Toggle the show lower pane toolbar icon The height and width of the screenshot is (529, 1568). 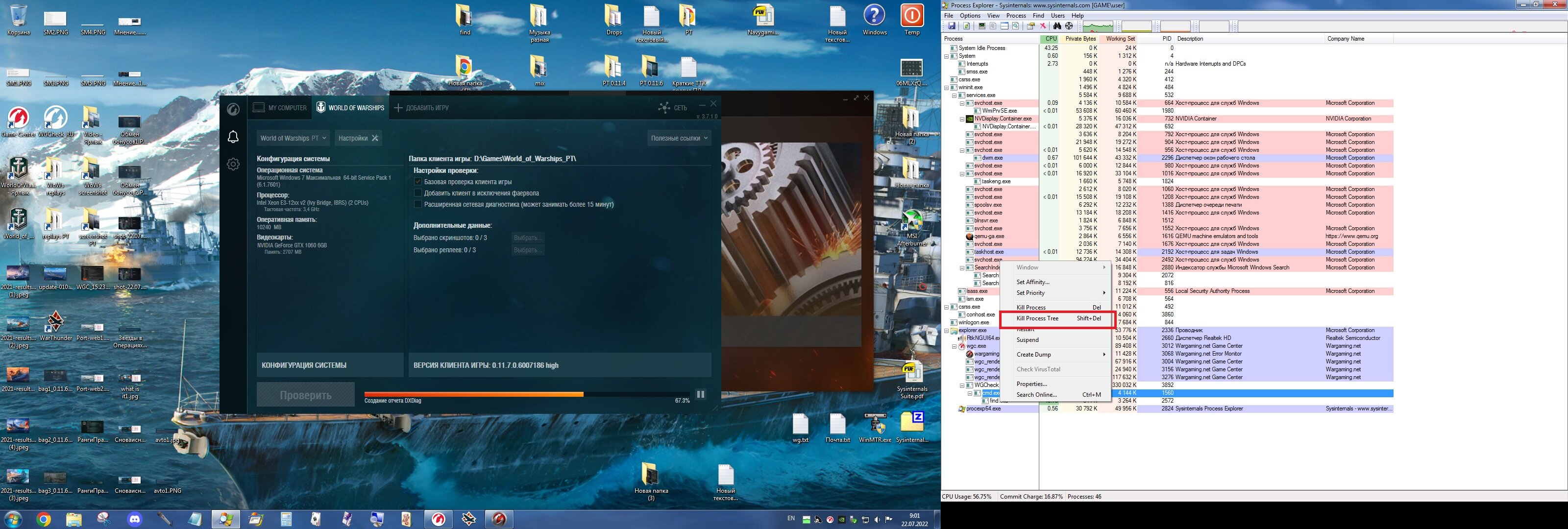tap(1004, 26)
